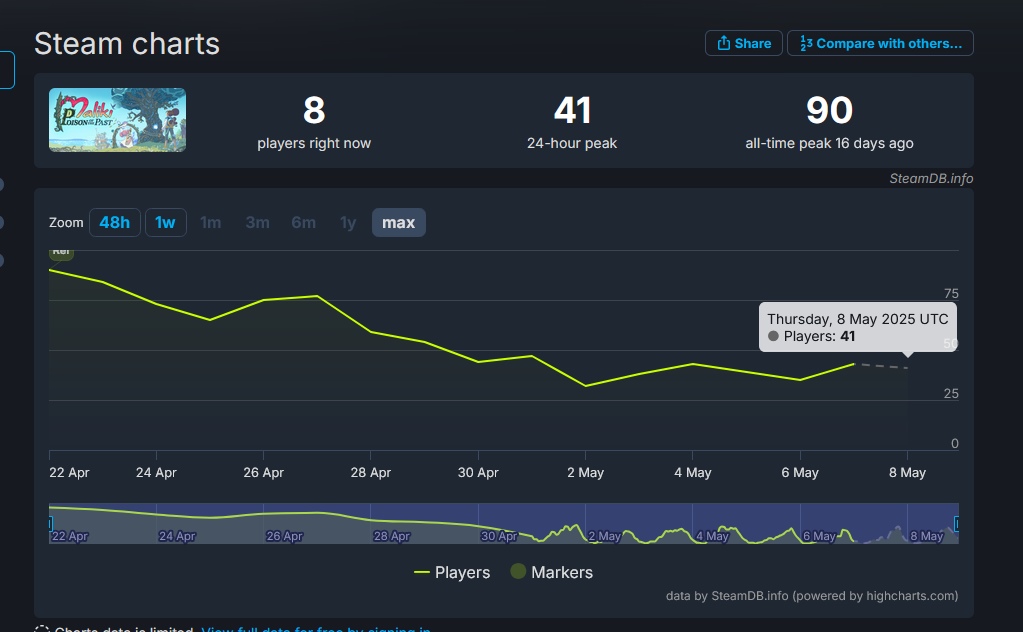
Task: Set chart zoom to 6m
Action: click(x=303, y=222)
